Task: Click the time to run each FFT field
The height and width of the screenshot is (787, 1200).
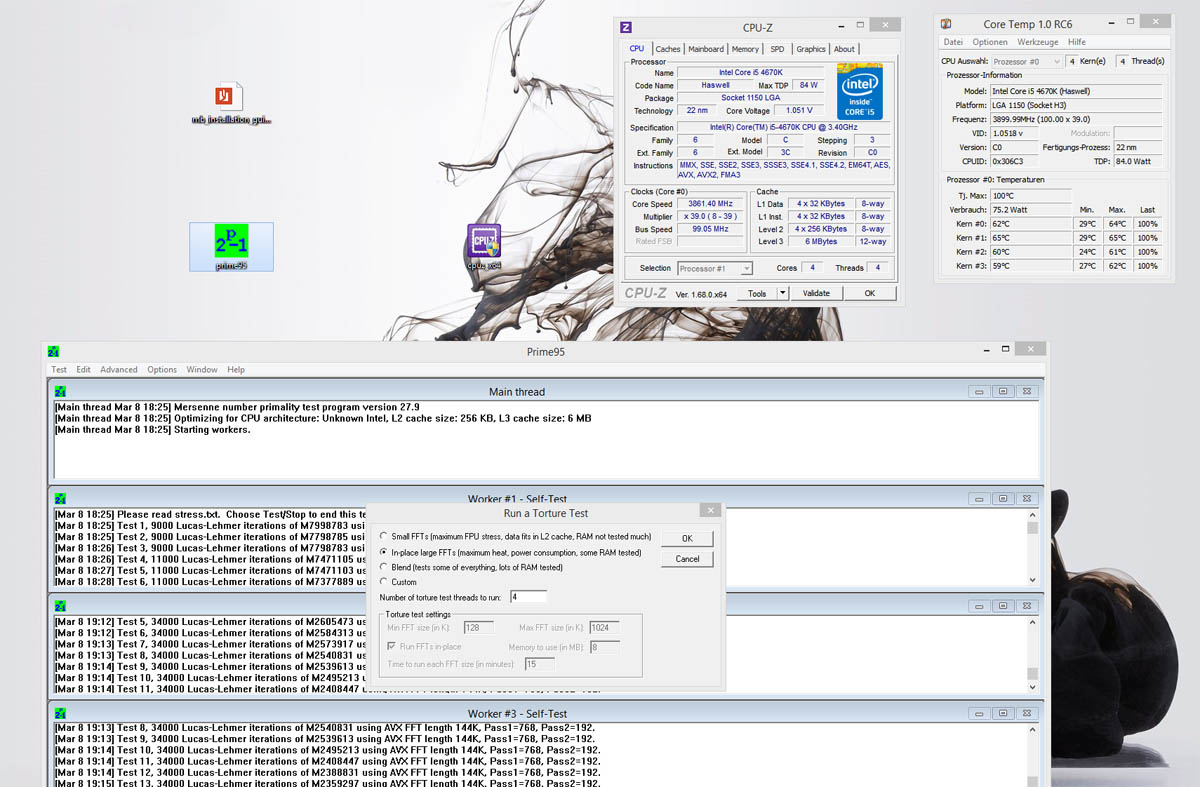Action: click(x=540, y=664)
